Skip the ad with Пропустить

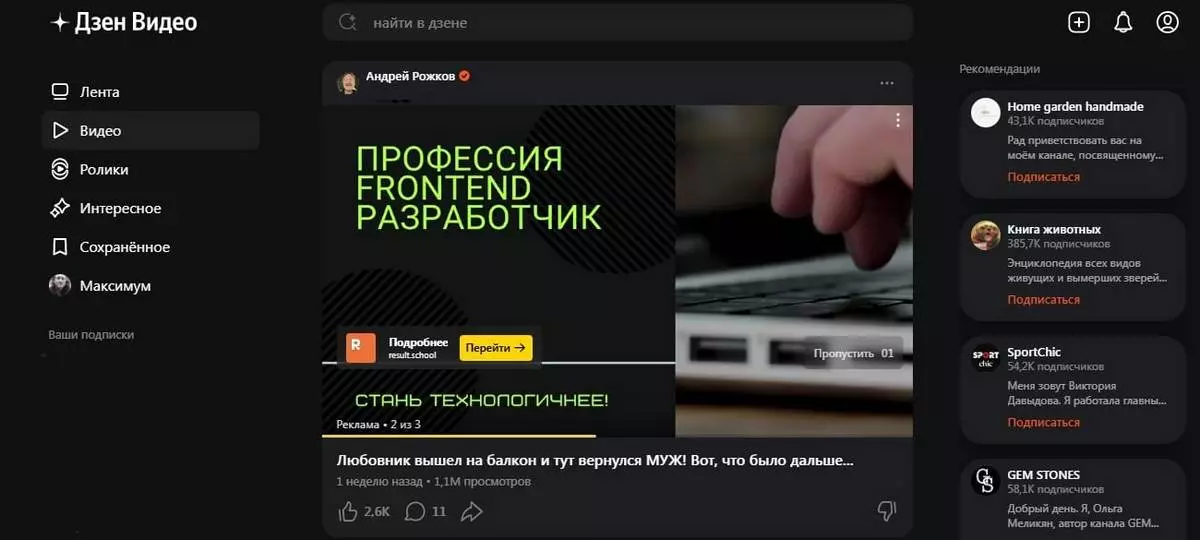(854, 353)
